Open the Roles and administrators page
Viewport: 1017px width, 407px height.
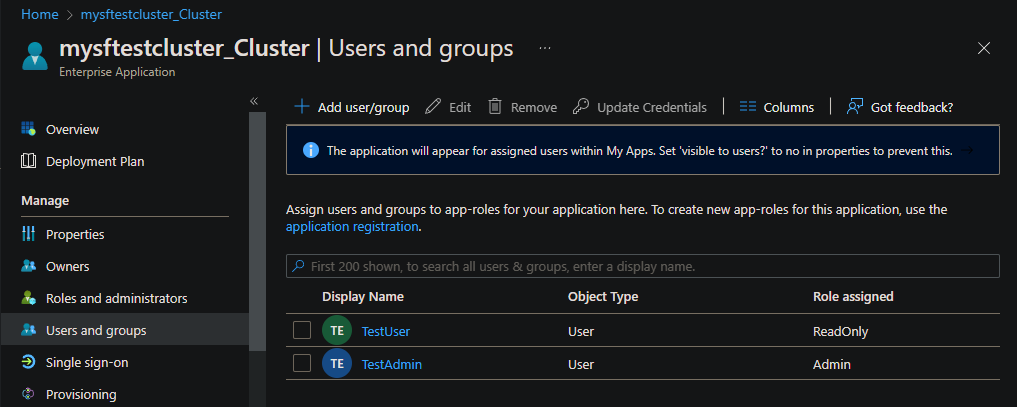click(116, 298)
